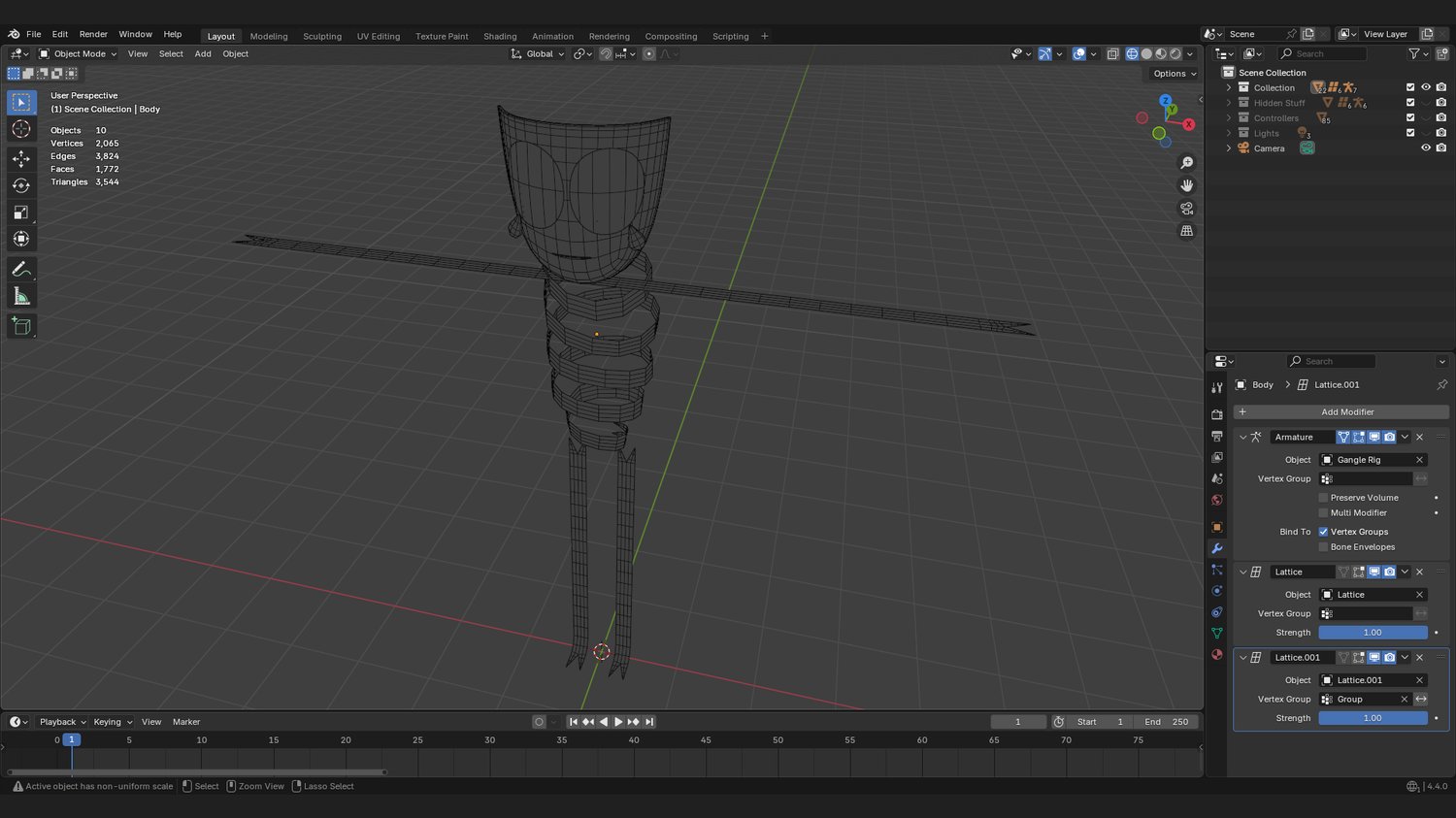Viewport: 1456px width, 818px height.
Task: Open the Options dropdown in viewport
Action: pos(1175,74)
